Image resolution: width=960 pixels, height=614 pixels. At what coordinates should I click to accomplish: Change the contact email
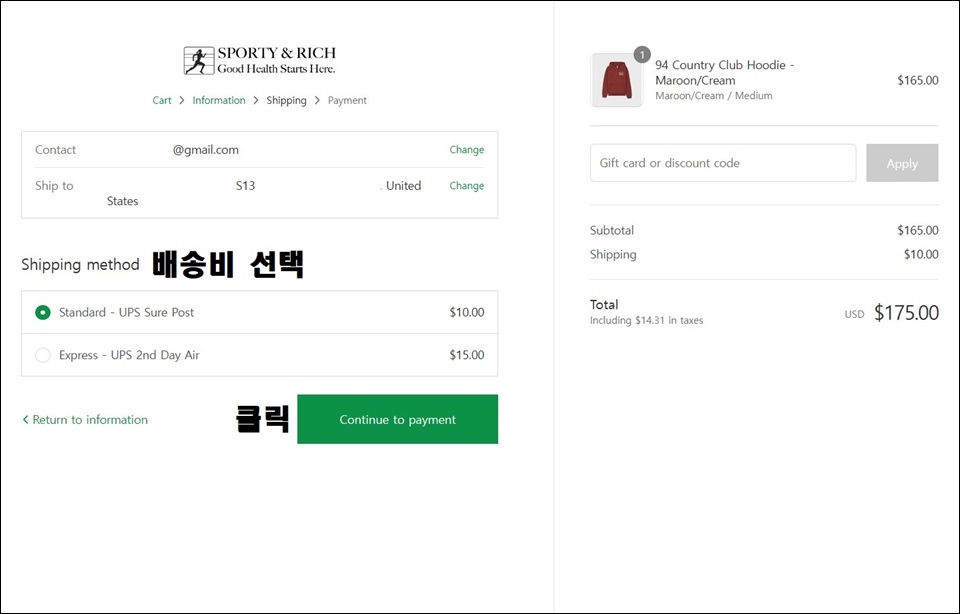[467, 149]
